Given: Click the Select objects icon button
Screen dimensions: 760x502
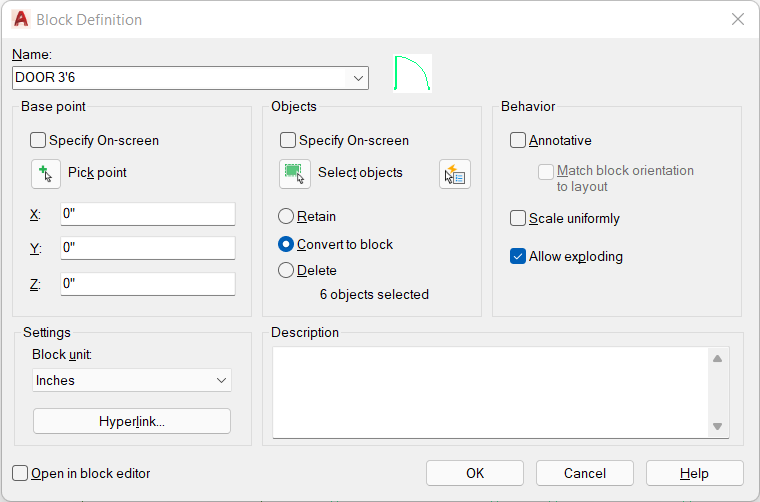Looking at the screenshot, I should tap(295, 174).
